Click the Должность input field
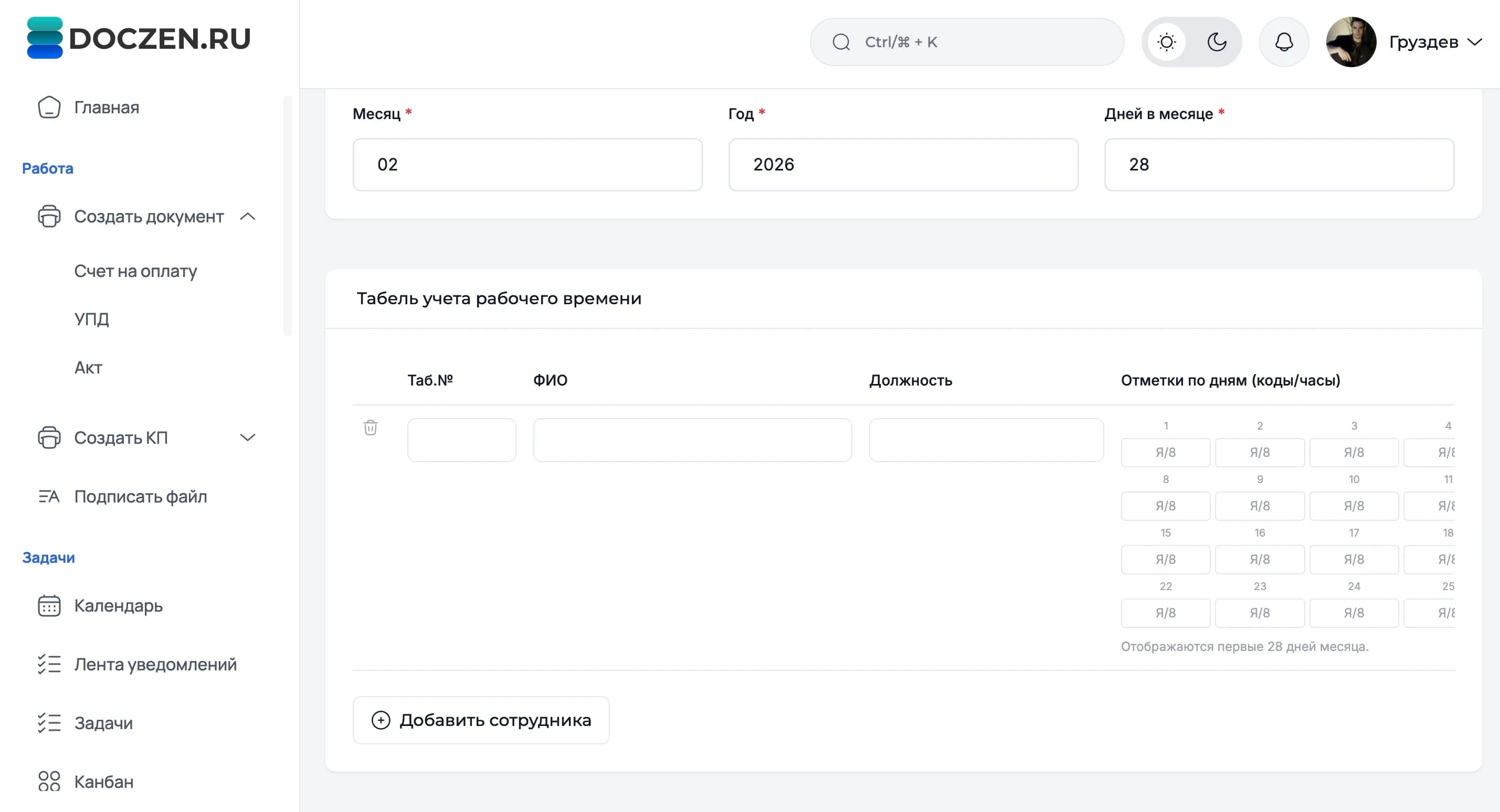The width and height of the screenshot is (1500, 812). tap(986, 440)
